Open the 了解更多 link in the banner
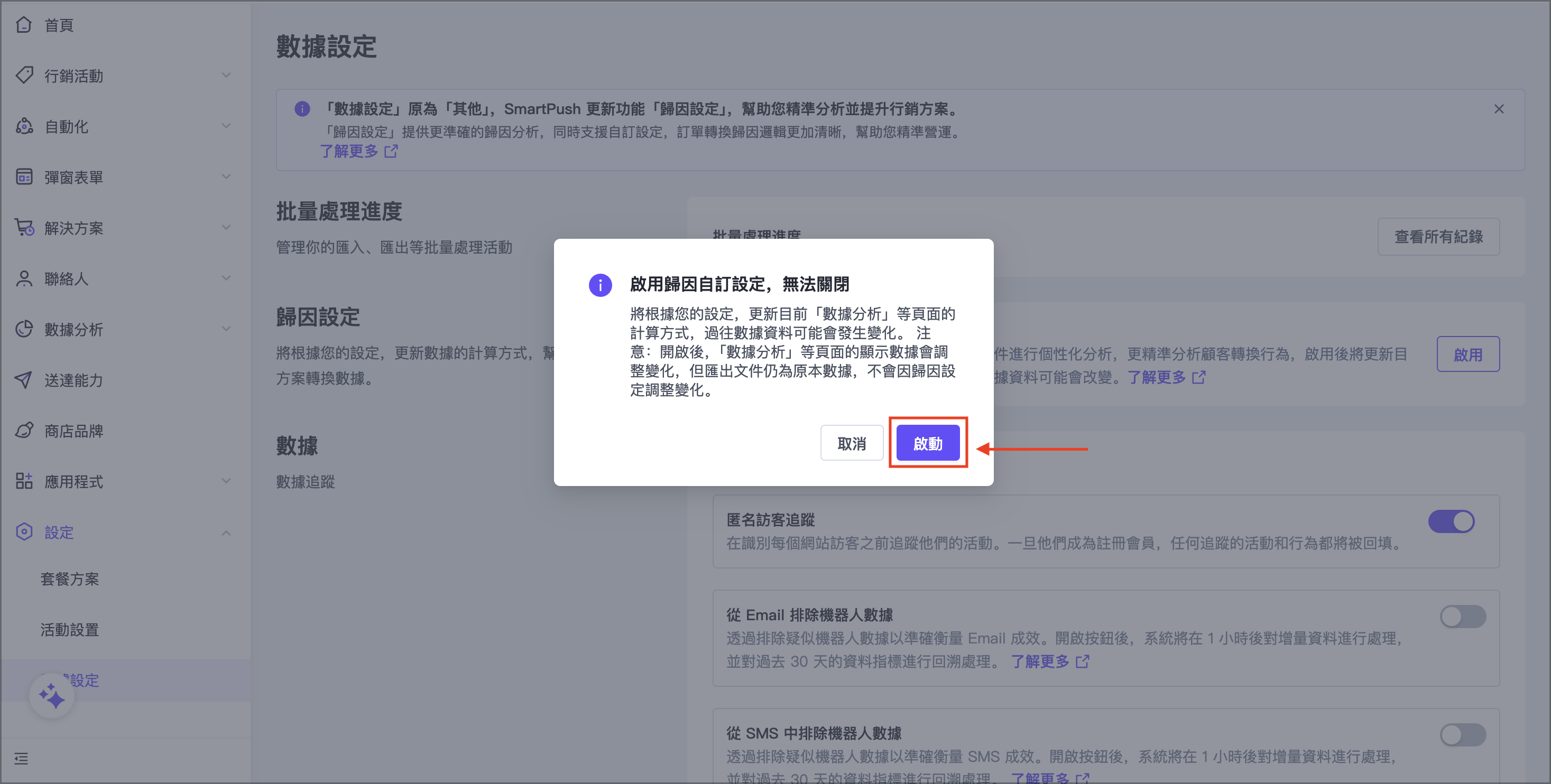The width and height of the screenshot is (1551, 784). [359, 151]
